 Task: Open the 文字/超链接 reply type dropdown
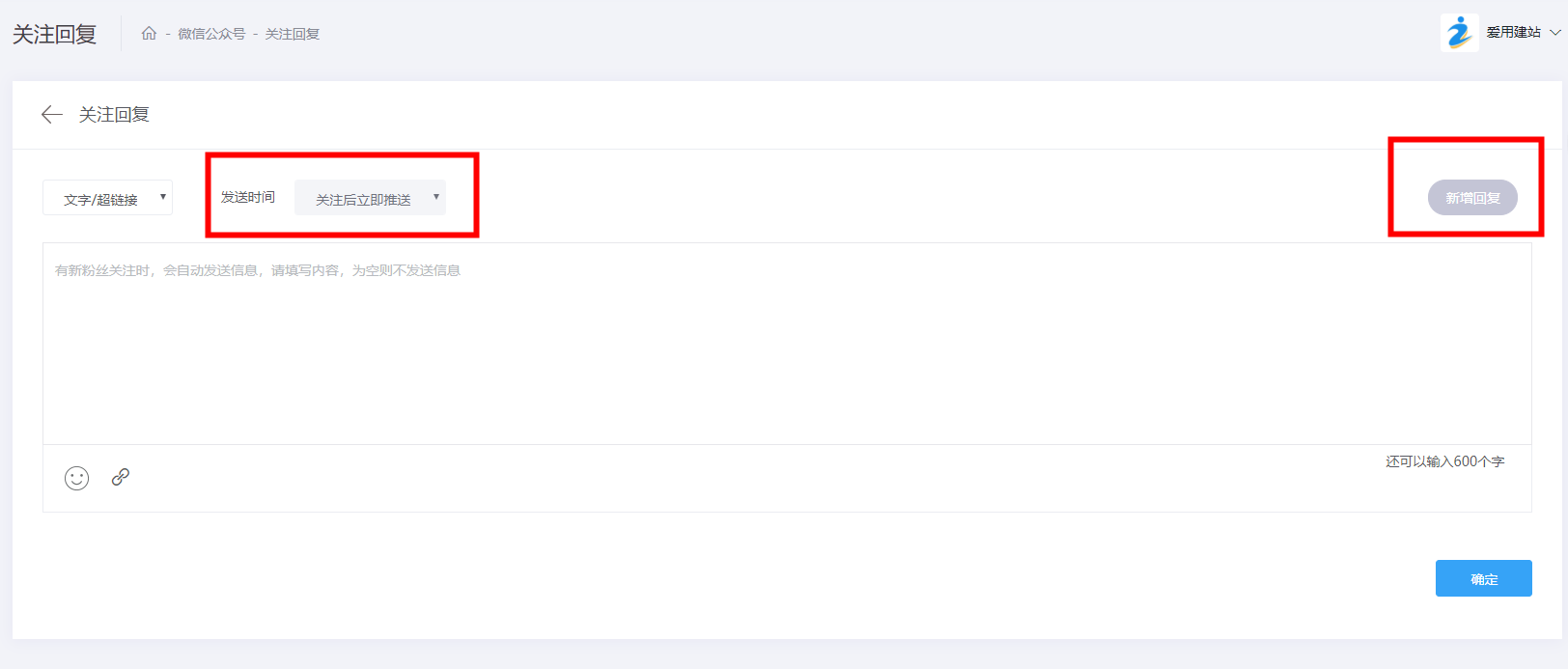[107, 197]
